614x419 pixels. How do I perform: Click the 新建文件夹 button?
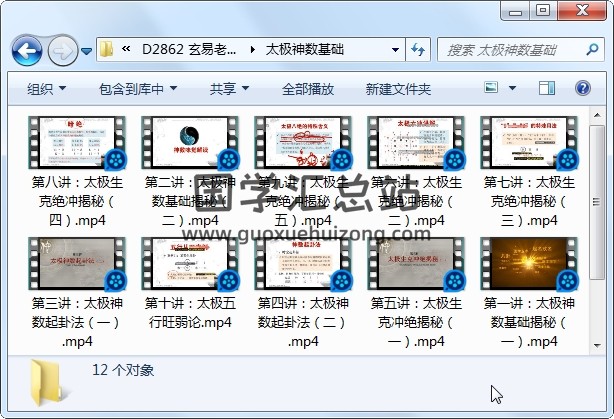398,89
